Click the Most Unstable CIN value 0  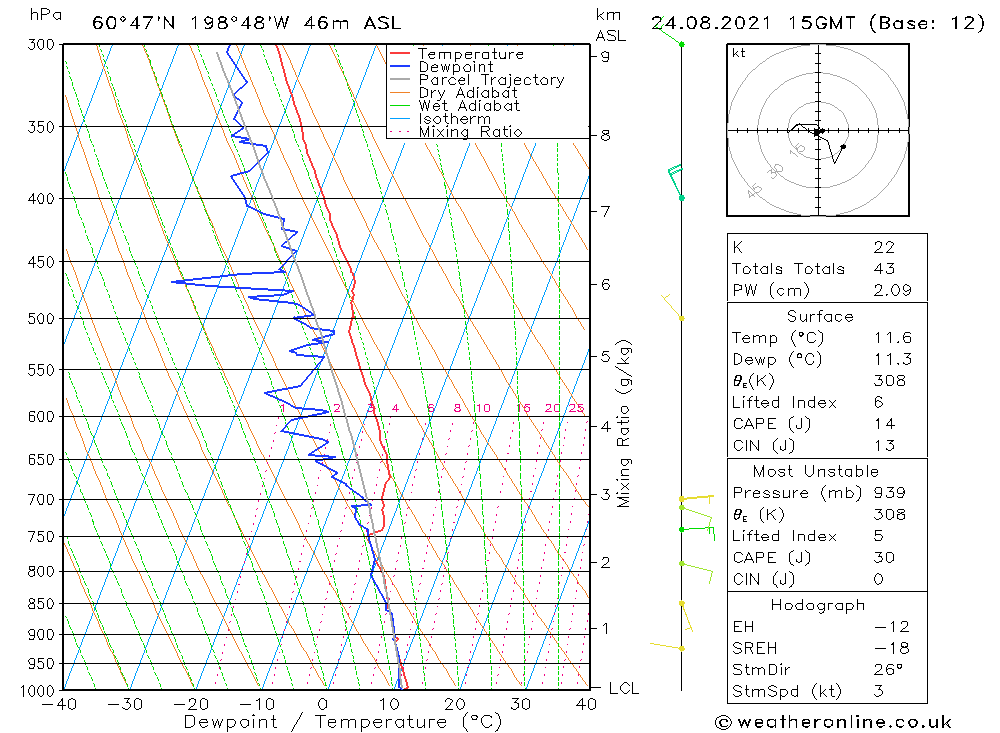pyautogui.click(x=879, y=579)
